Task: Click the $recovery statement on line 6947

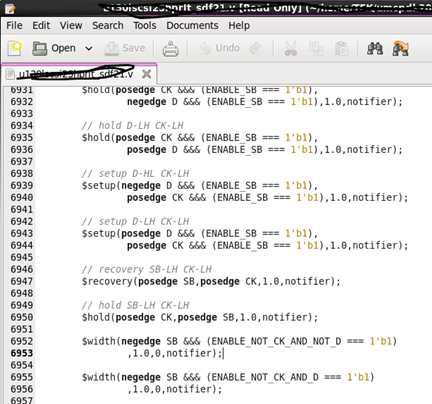Action: point(211,281)
